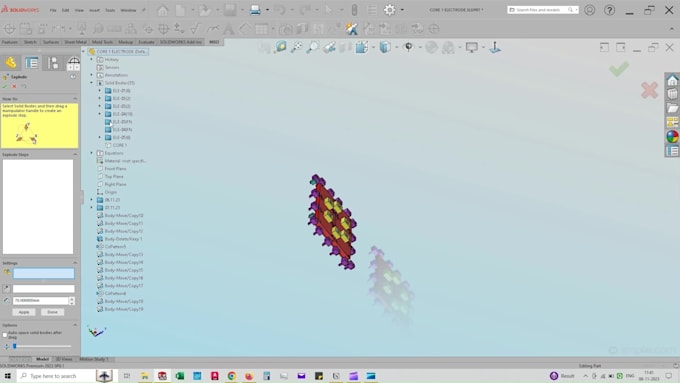Open the Appearances color ball icon in task pane
The width and height of the screenshot is (680, 383).
click(672, 137)
